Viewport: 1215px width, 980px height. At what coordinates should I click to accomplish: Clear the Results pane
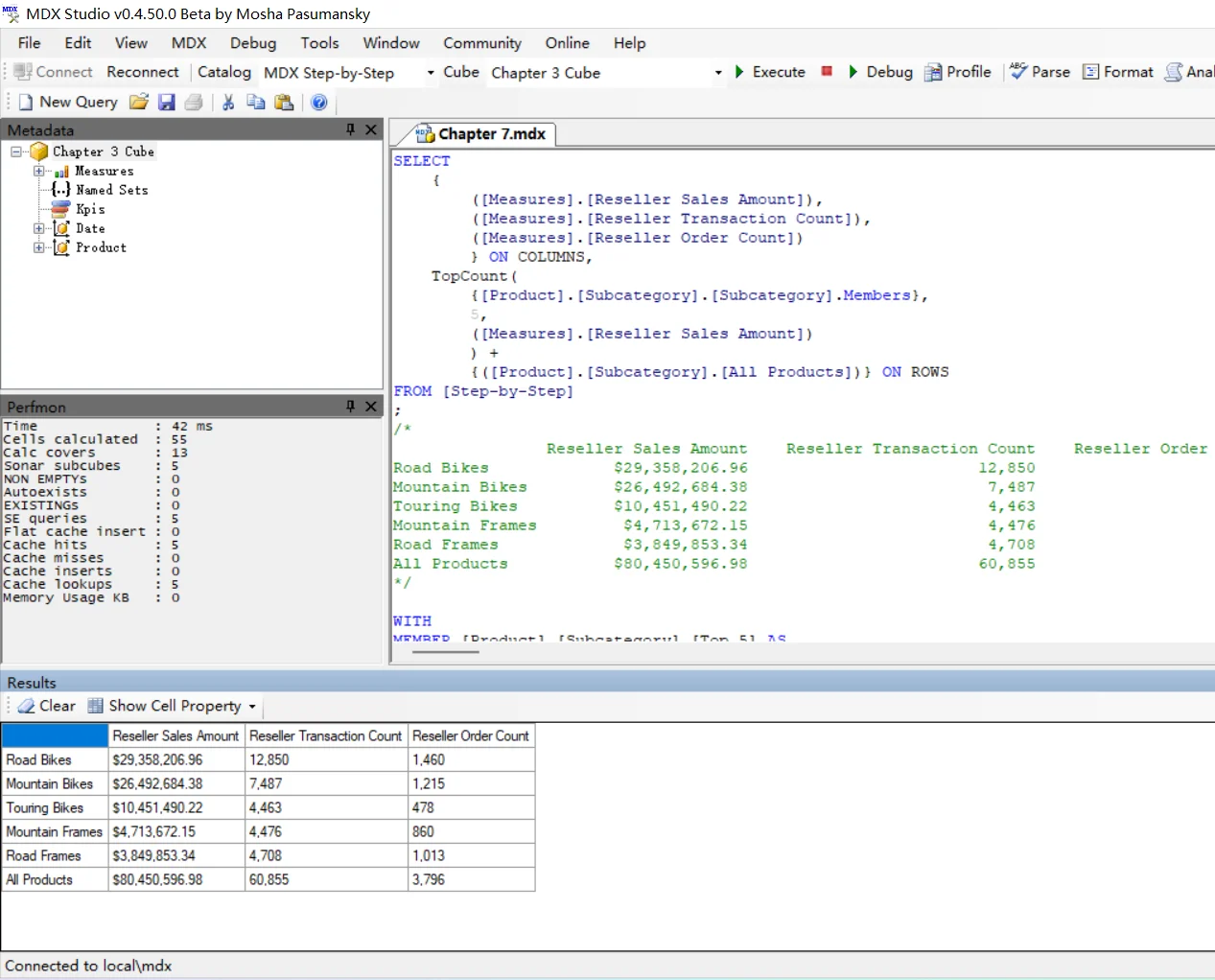click(47, 706)
